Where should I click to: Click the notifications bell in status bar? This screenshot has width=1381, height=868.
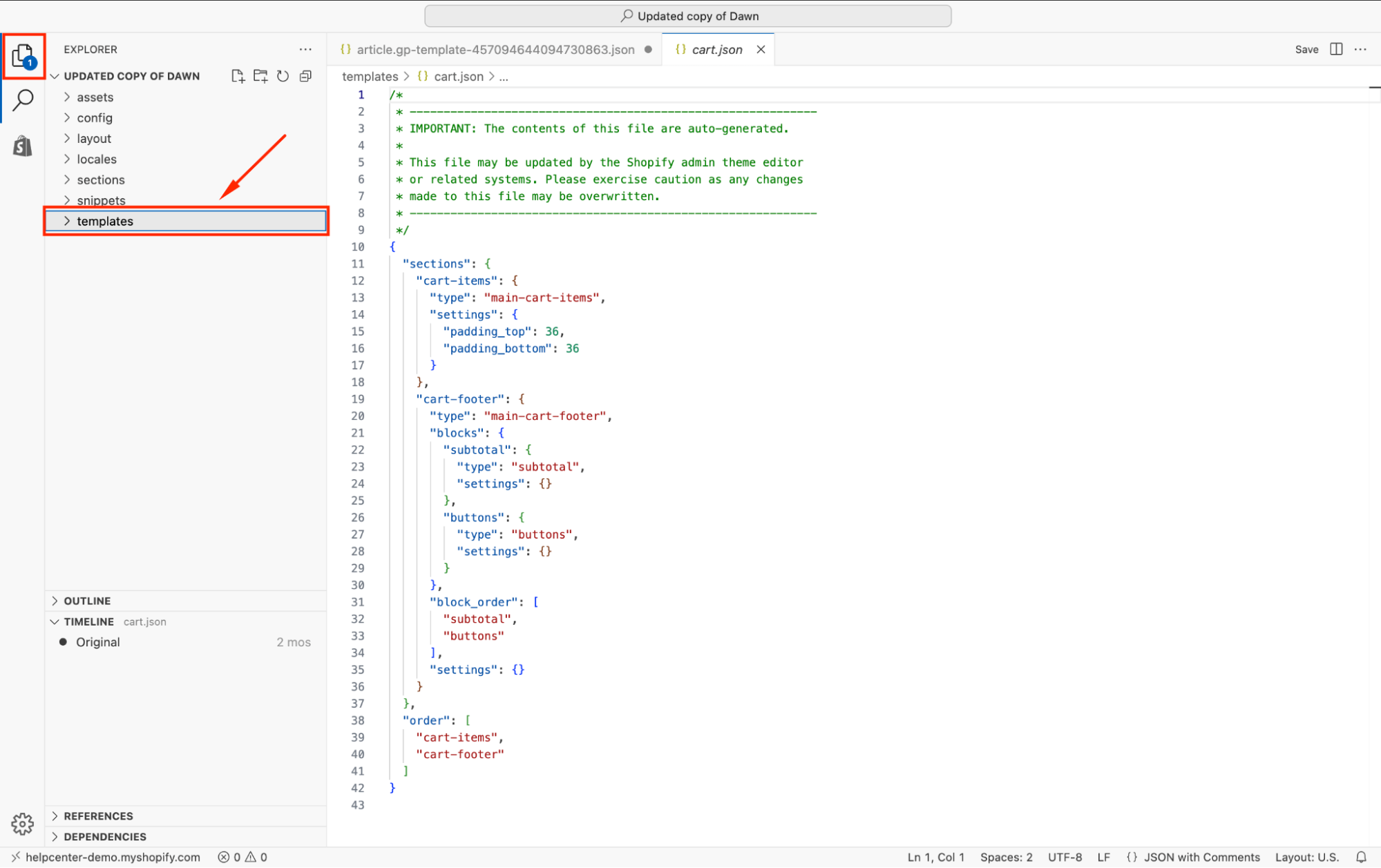click(x=1361, y=857)
